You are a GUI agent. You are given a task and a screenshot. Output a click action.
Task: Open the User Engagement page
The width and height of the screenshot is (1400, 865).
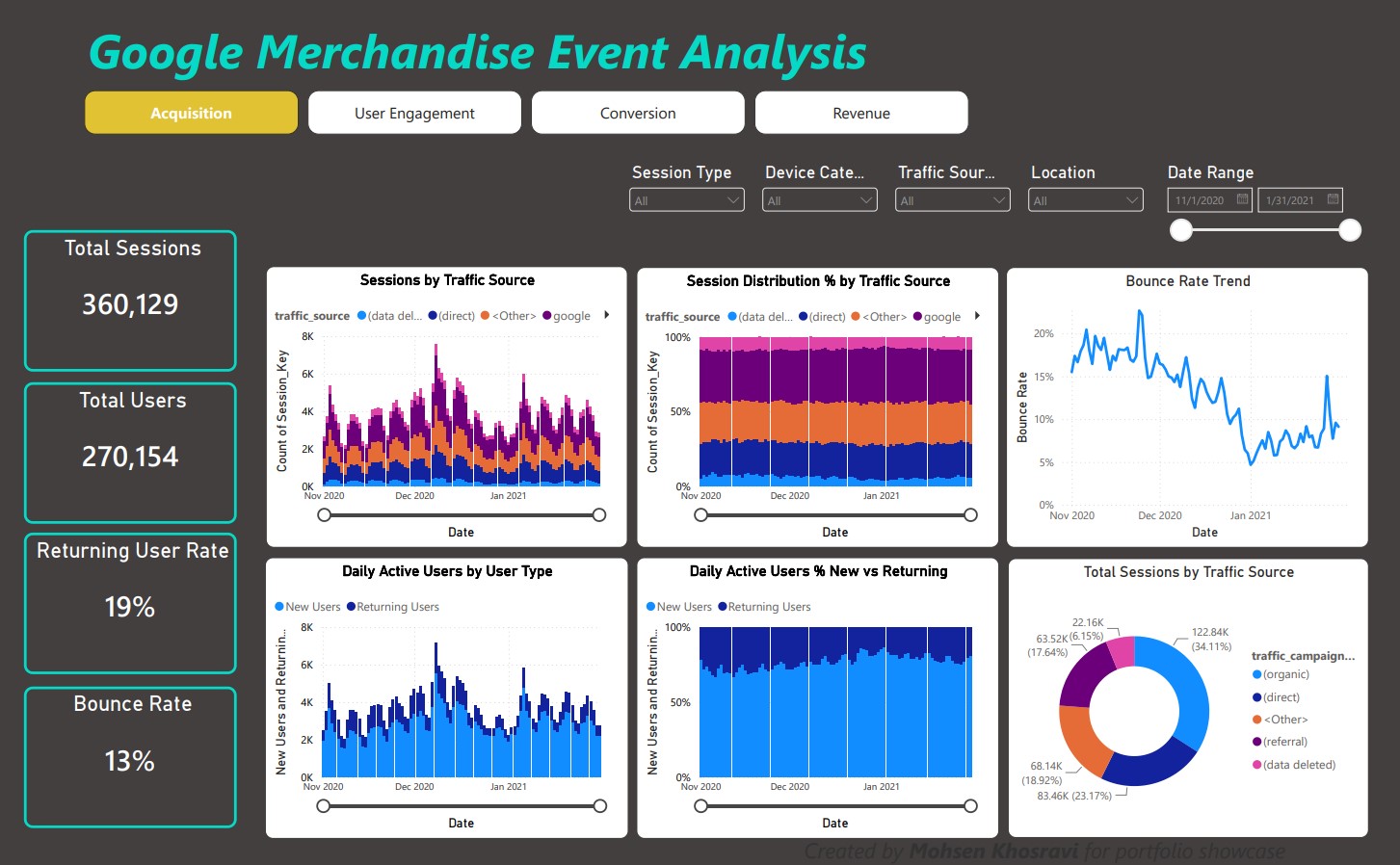click(x=414, y=113)
